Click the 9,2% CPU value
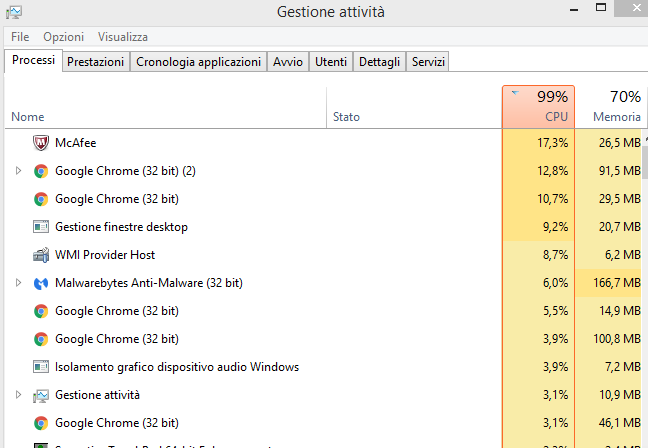 click(x=555, y=227)
